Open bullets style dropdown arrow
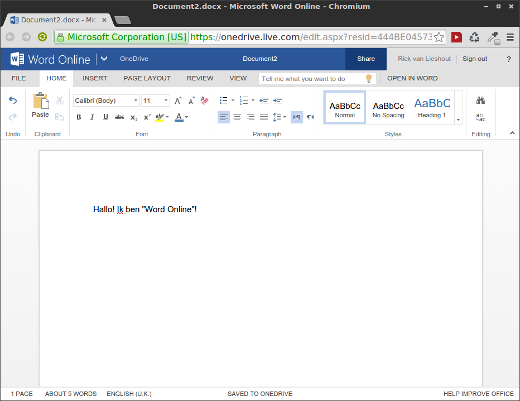This screenshot has height=401, width=520. pos(233,100)
